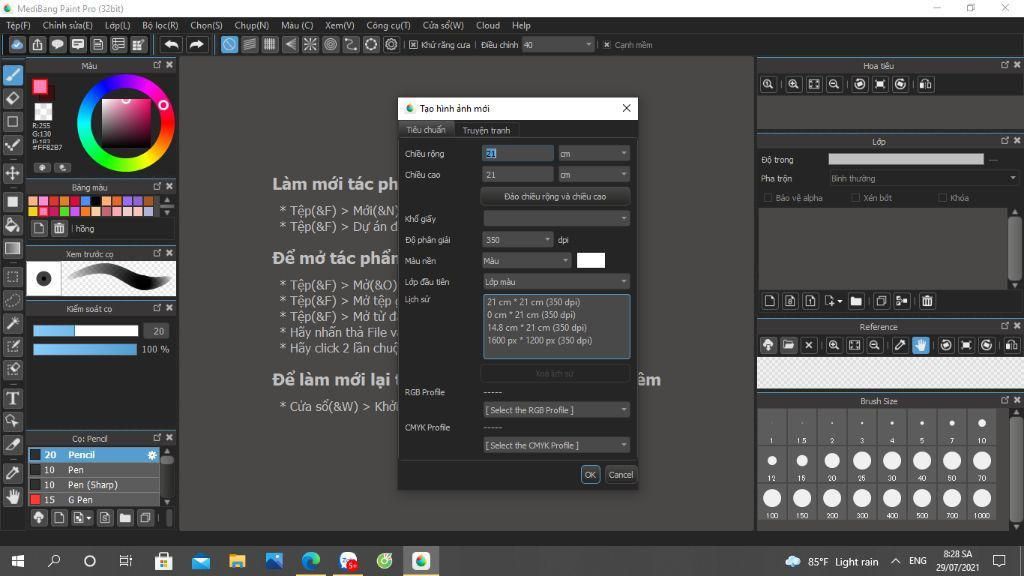Expand the Lớp đầu tiên dropdown
1024x576 pixels.
(x=556, y=281)
